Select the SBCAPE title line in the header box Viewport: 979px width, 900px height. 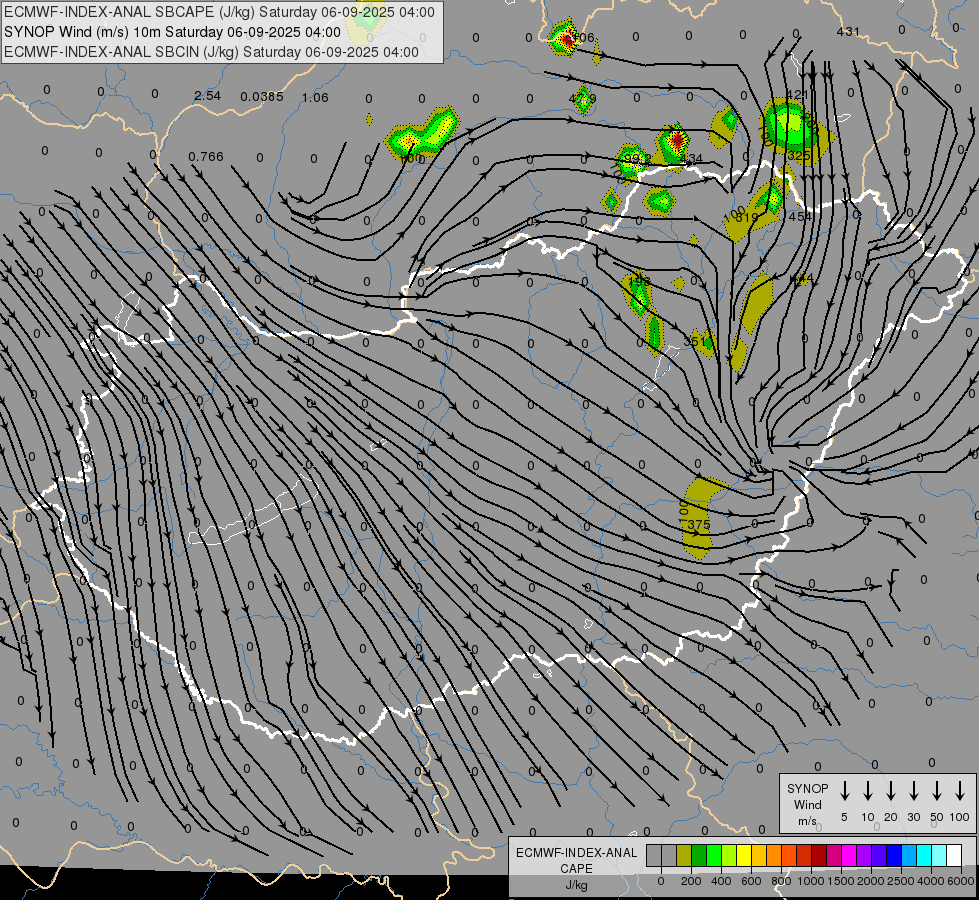pos(219,12)
